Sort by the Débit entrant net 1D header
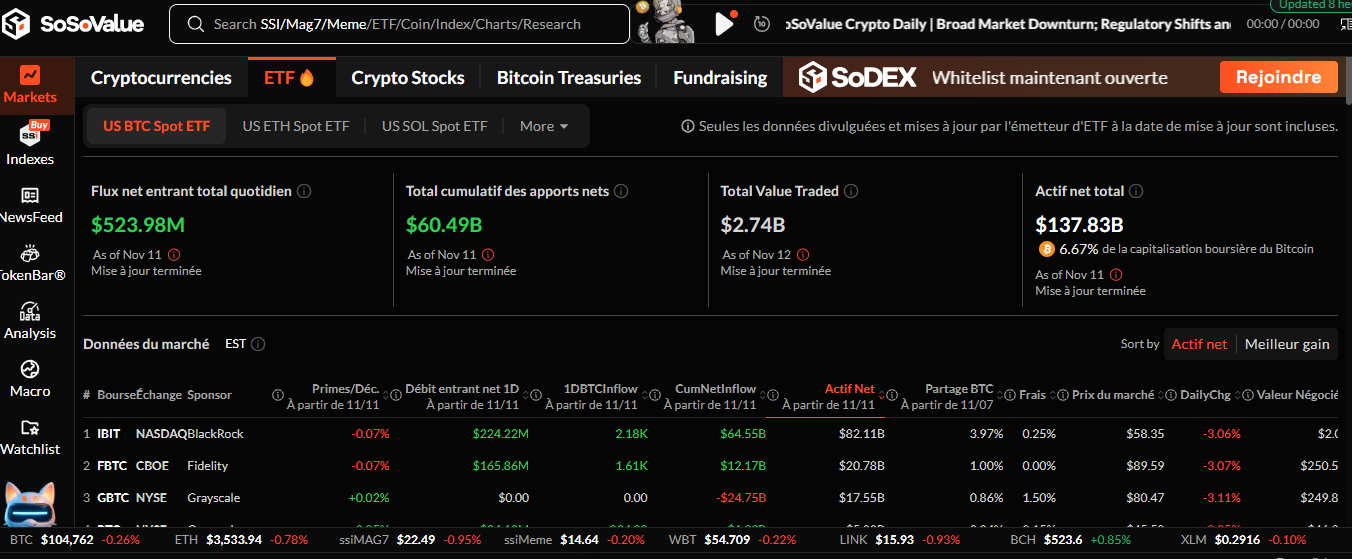Screen dimensions: 1352x559 pos(462,389)
